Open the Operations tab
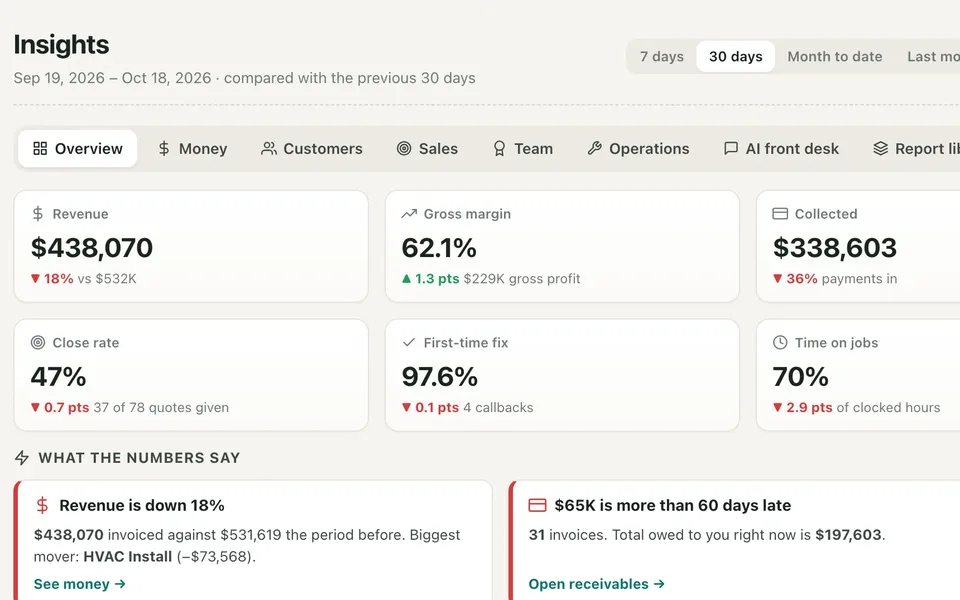Screen dimensions: 960x600 click(638, 149)
